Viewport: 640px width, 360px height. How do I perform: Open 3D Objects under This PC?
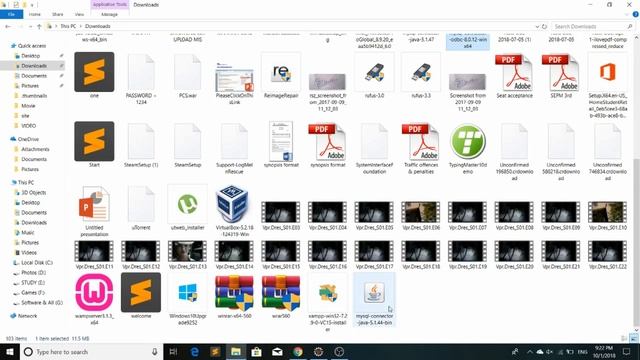(33, 193)
